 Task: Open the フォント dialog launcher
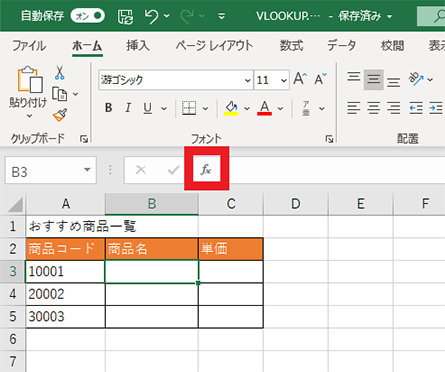tap(329, 139)
